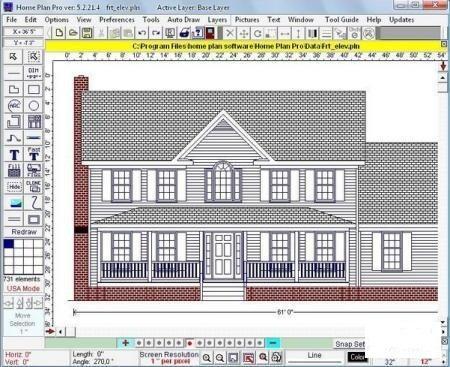The height and width of the screenshot is (367, 450).
Task: Choose the DIM dimension tool
Action: [34, 73]
